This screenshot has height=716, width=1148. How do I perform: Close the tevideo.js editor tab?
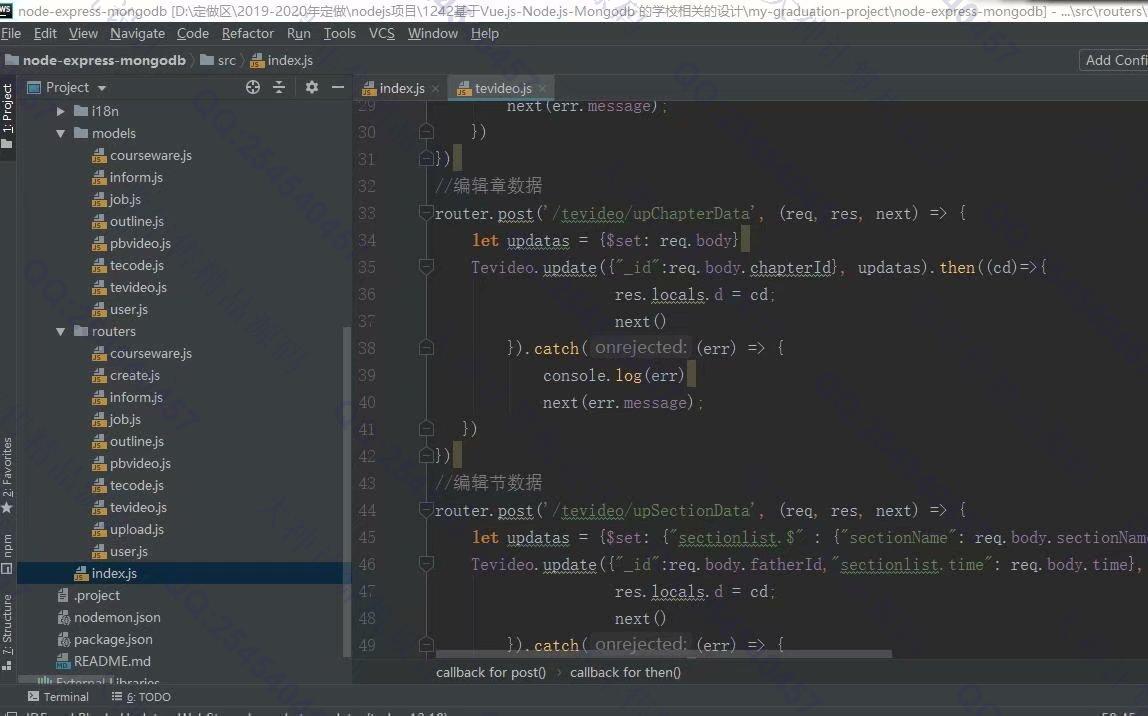tap(542, 89)
